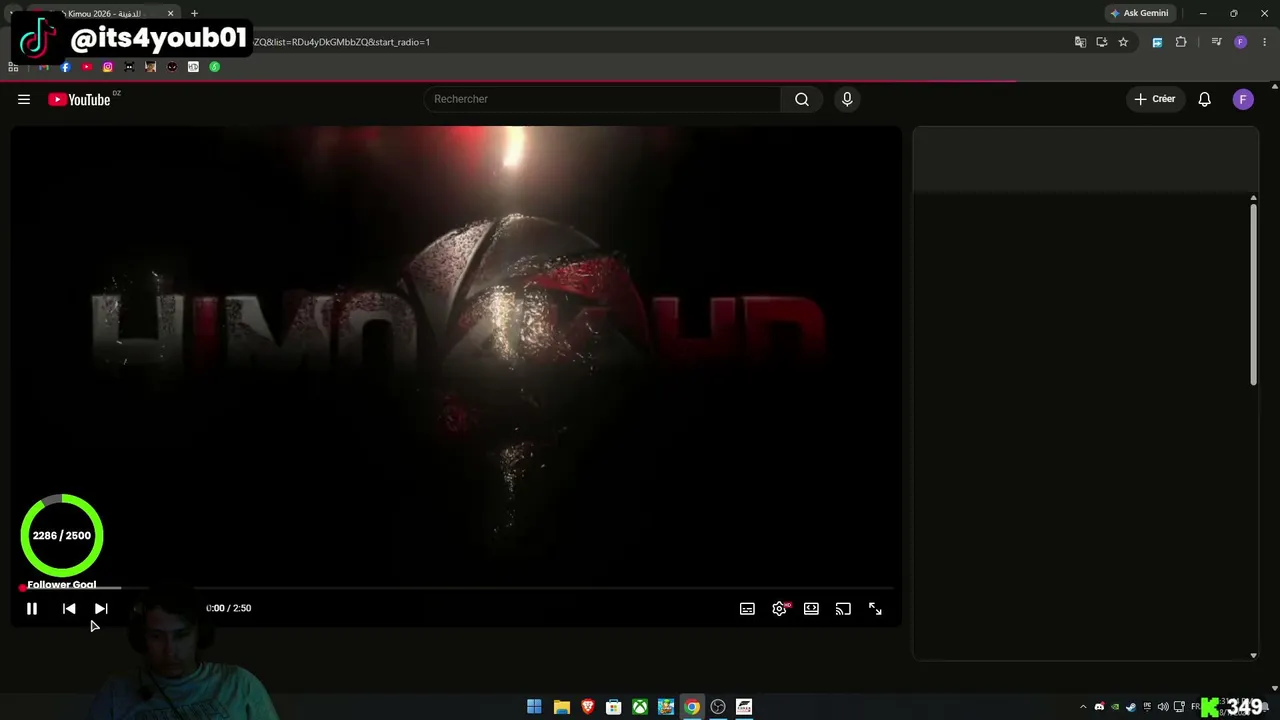Switch to Chrome in the taskbar
This screenshot has height=720, width=1280.
point(691,707)
